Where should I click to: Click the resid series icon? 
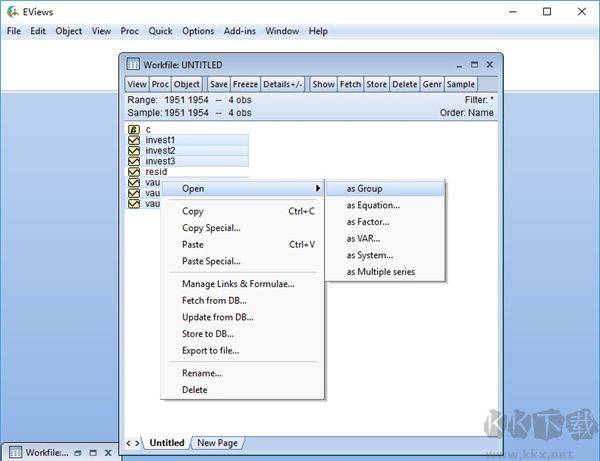tap(134, 172)
